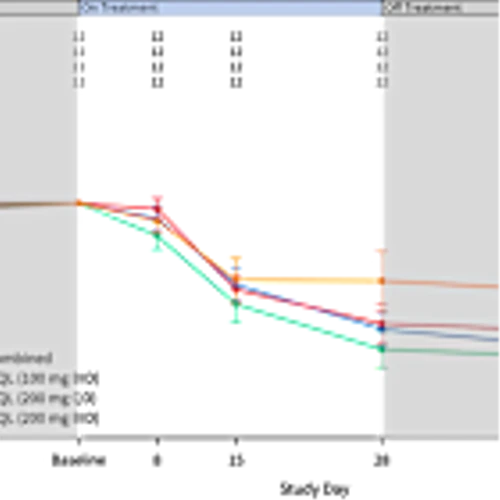Click the green line in Off Treatment region

(x=442, y=352)
